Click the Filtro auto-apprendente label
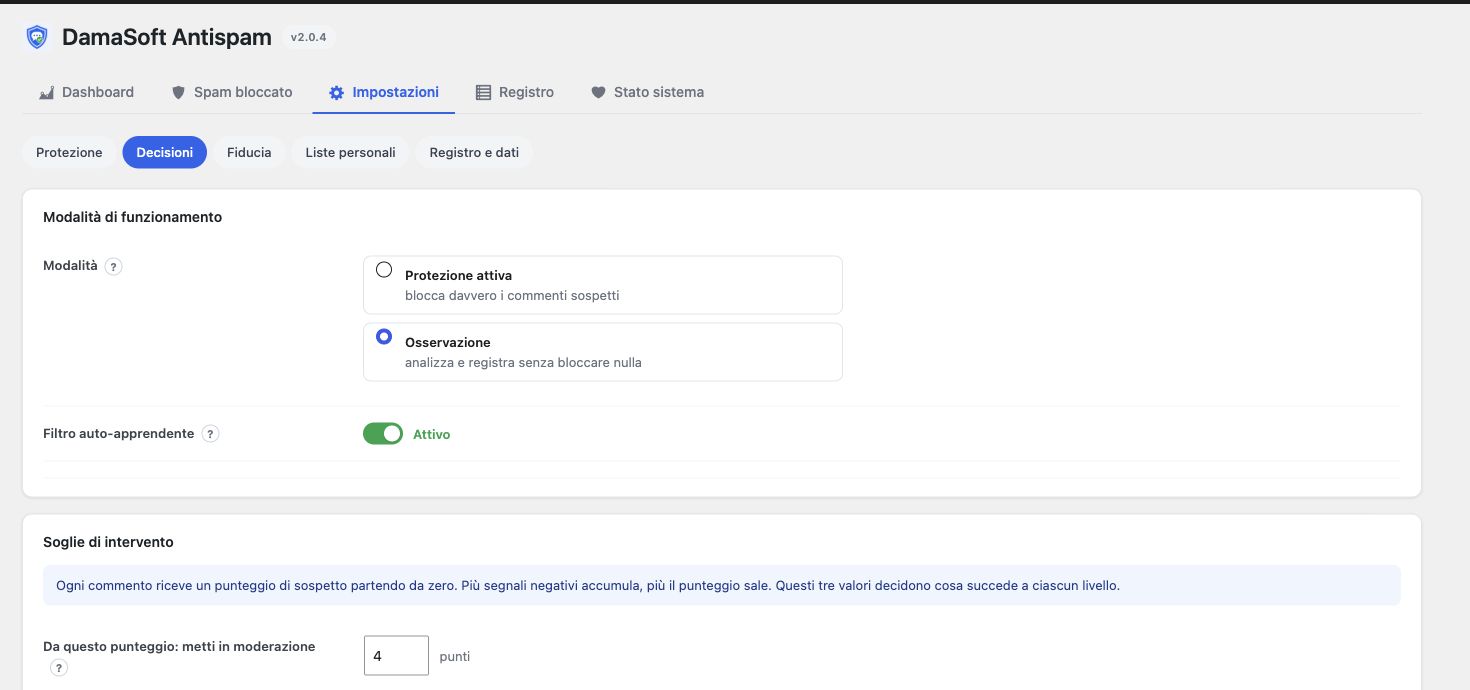Screen dimensions: 1470x690 click(119, 434)
